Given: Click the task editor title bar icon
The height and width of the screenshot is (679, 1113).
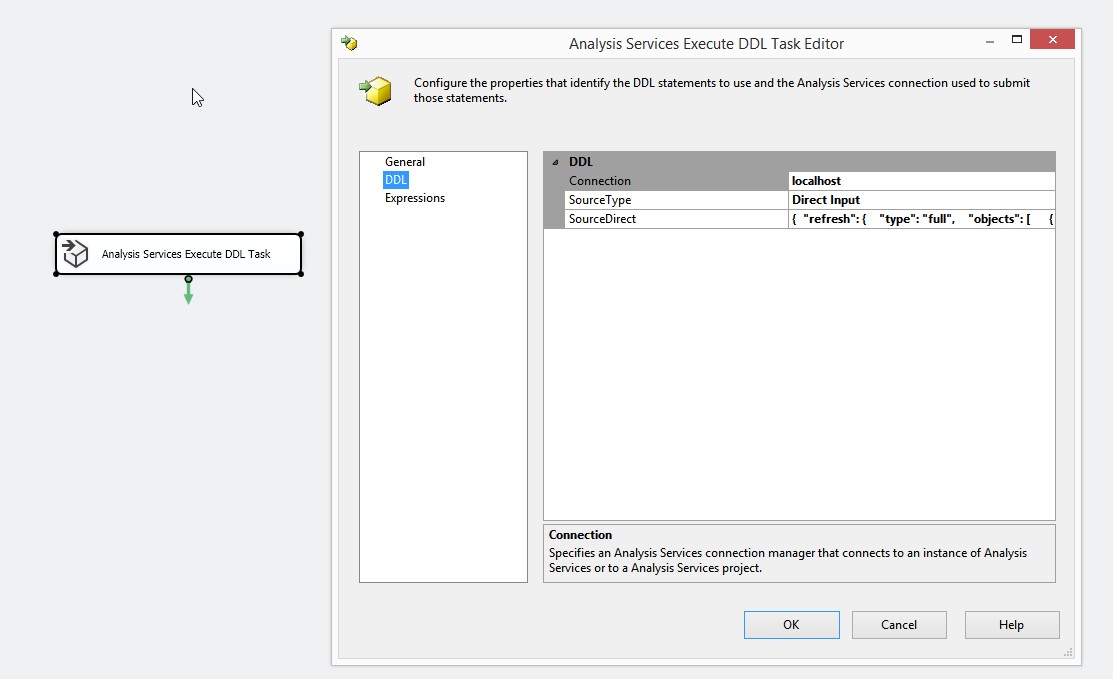Looking at the screenshot, I should click(349, 43).
